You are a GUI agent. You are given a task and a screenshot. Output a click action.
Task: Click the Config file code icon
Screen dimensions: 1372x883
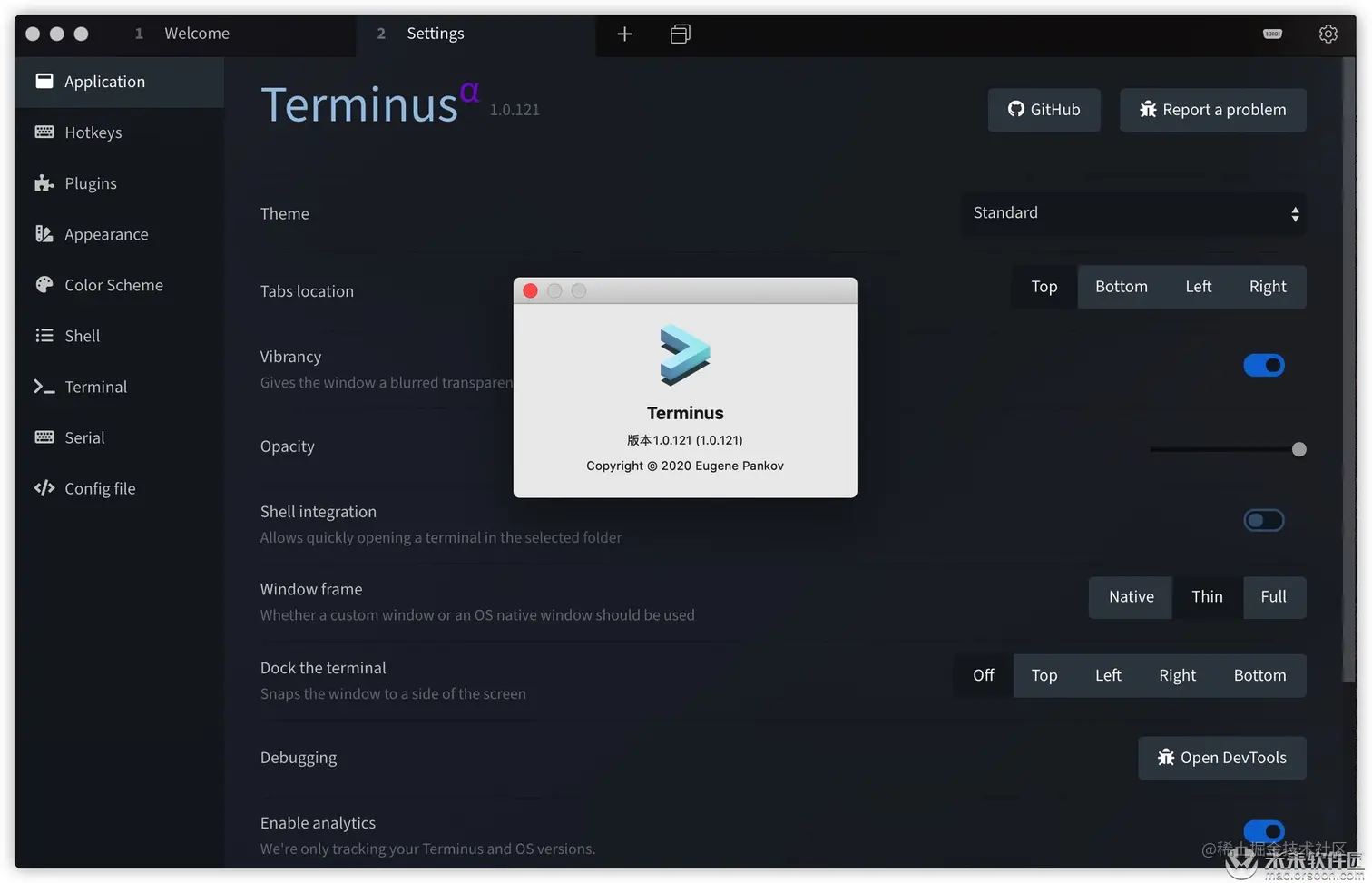(44, 488)
